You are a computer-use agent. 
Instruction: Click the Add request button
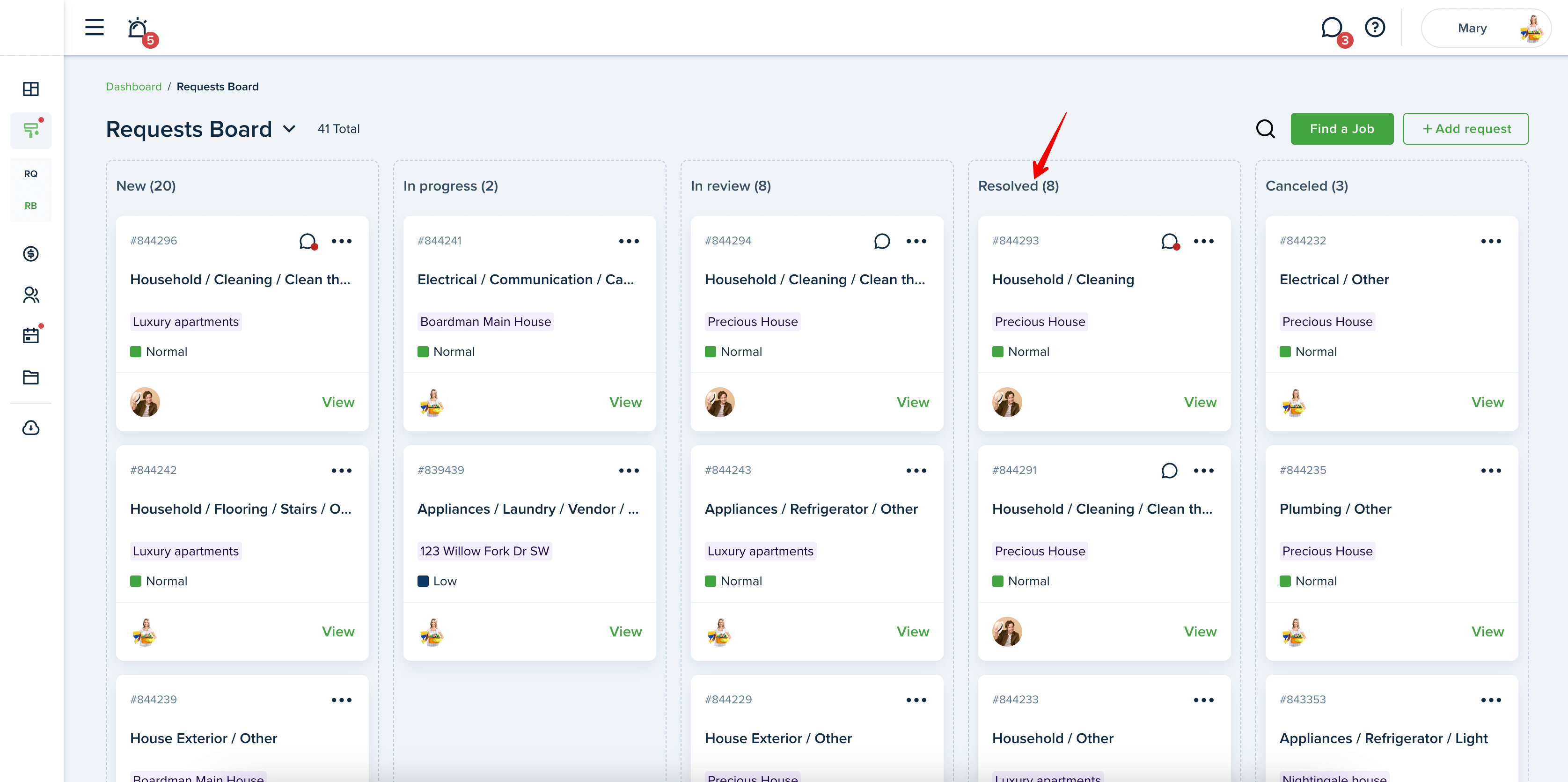1465,128
